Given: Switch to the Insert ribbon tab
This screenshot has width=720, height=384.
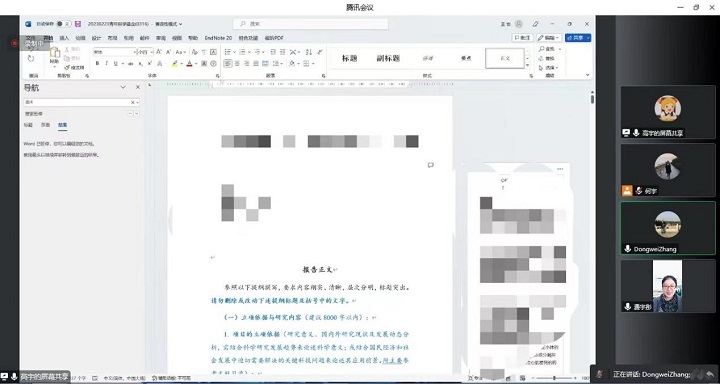Looking at the screenshot, I should pos(64,38).
